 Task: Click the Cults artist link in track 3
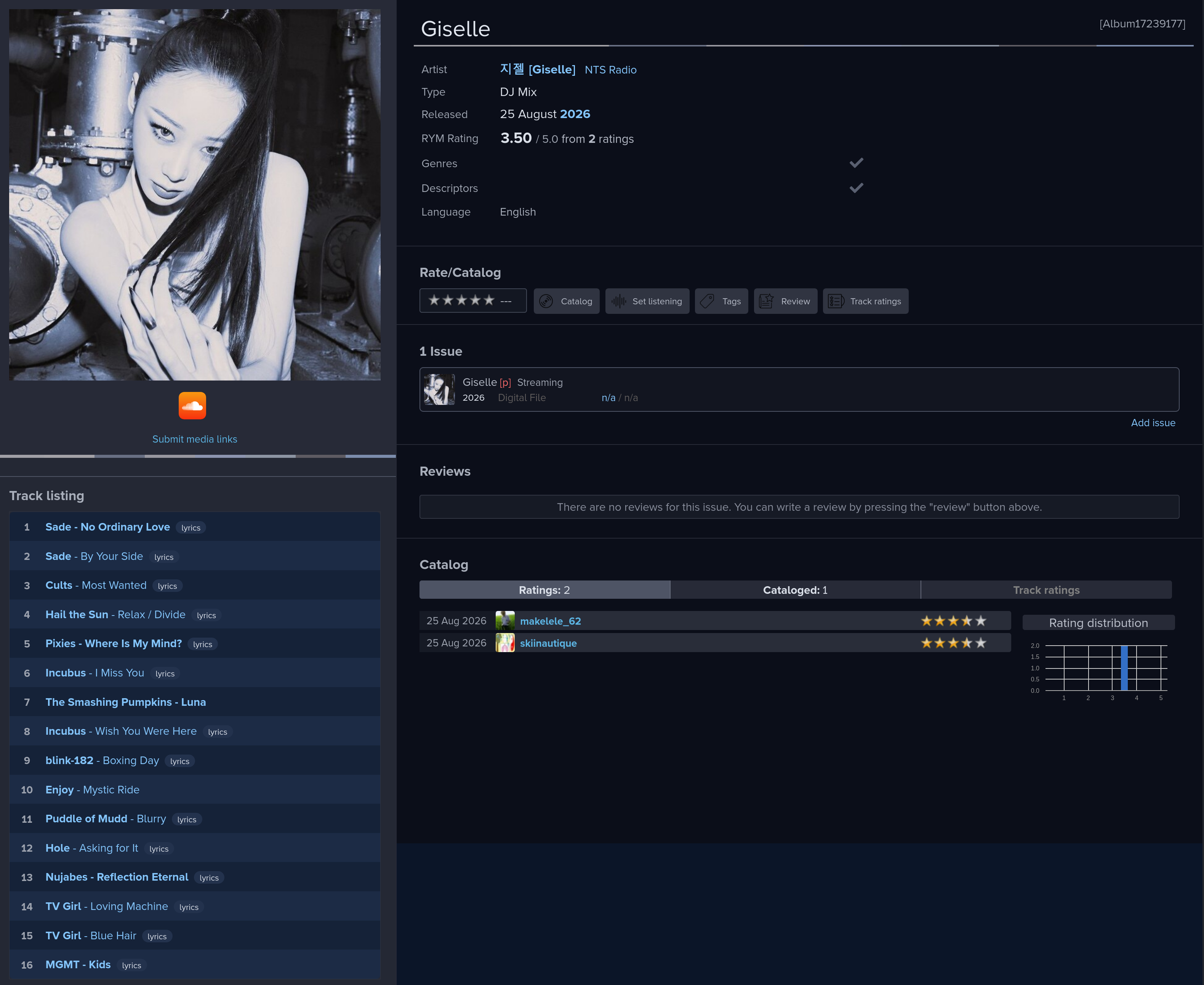(59, 585)
